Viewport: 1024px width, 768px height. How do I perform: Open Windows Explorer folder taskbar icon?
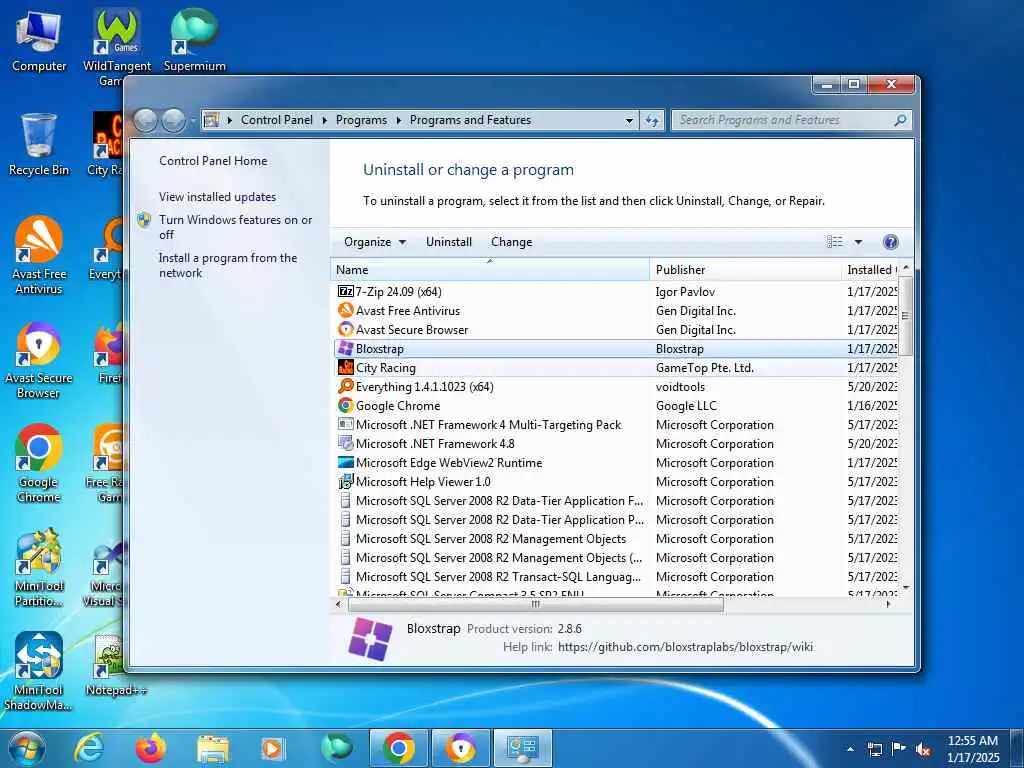coord(212,749)
